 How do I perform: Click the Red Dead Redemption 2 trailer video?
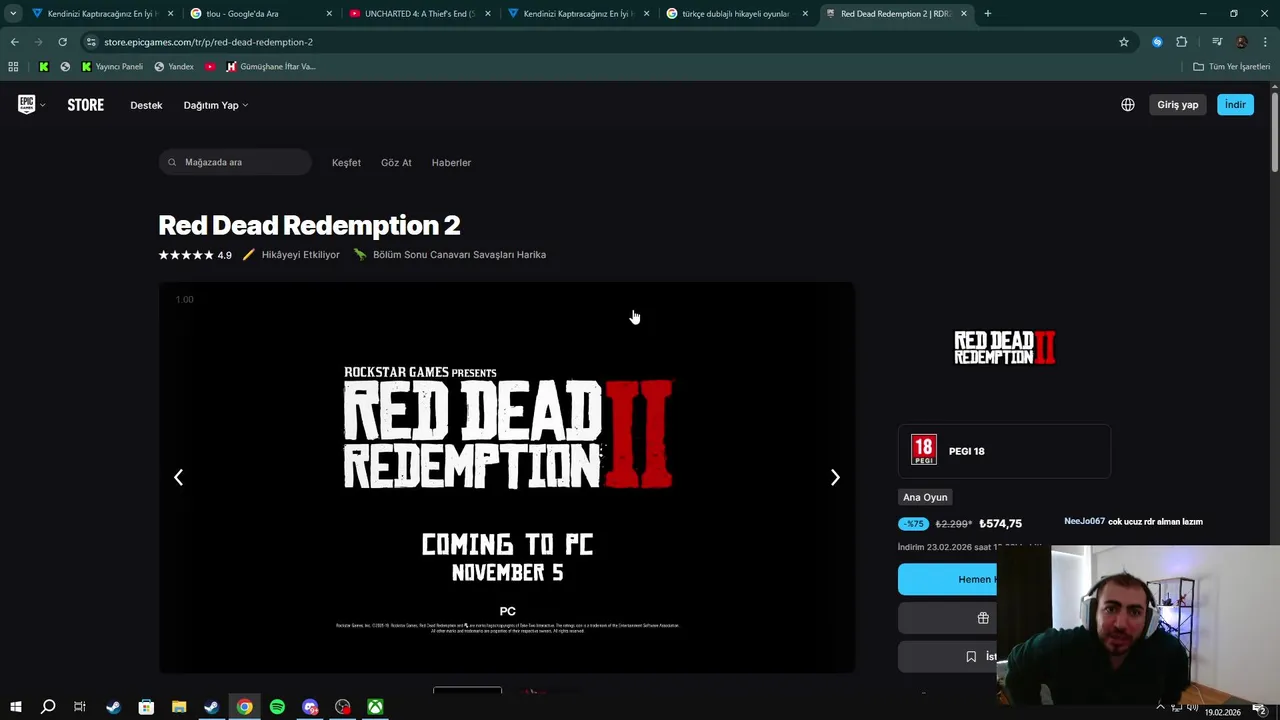click(506, 478)
